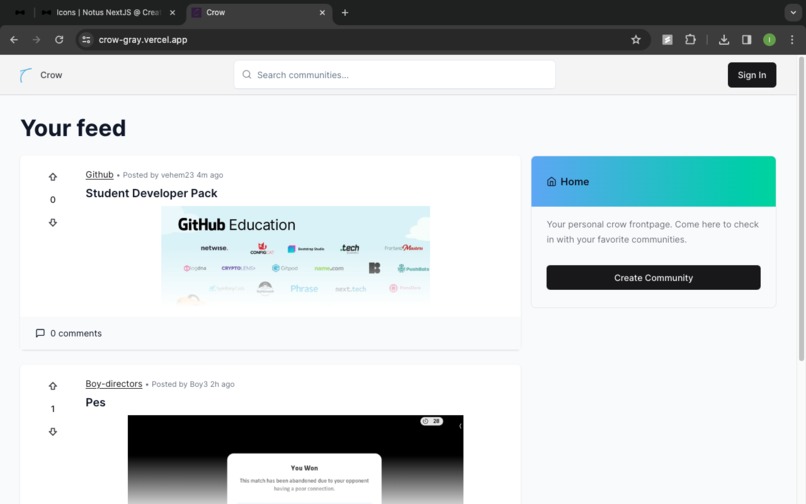Close the Icons Notus NextJS tab

click(x=172, y=12)
